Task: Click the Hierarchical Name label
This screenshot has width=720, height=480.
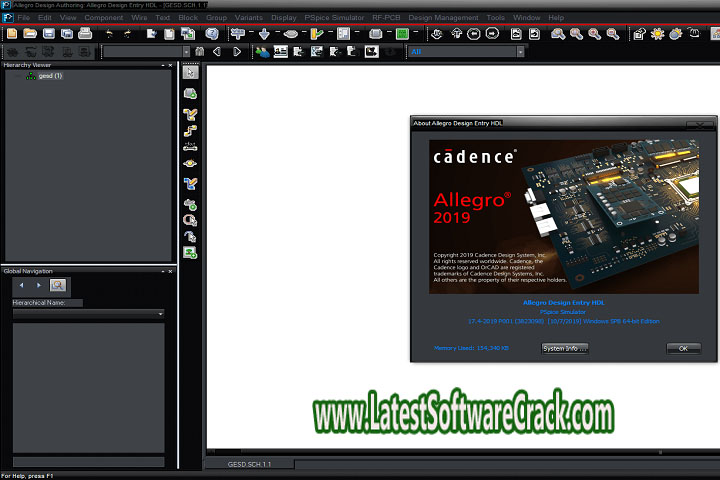Action: tap(39, 303)
